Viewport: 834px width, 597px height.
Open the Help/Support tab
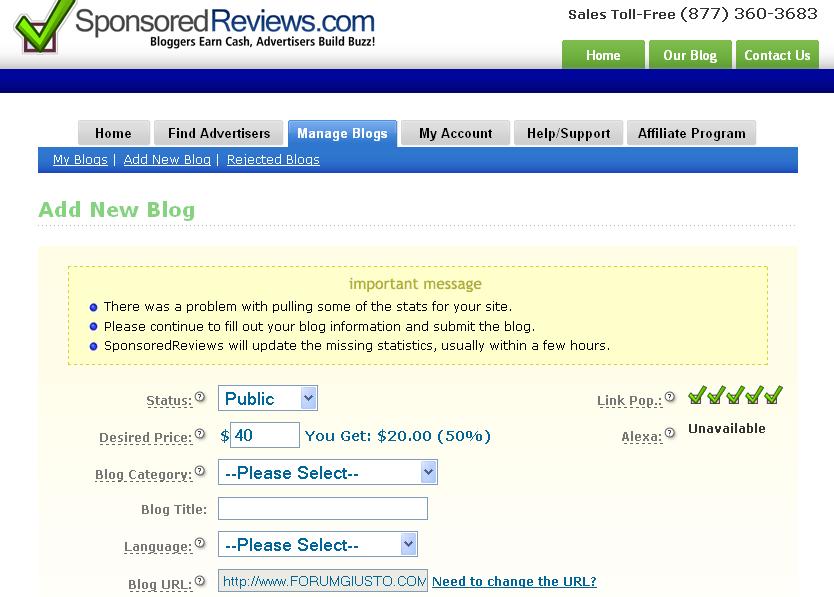(568, 133)
